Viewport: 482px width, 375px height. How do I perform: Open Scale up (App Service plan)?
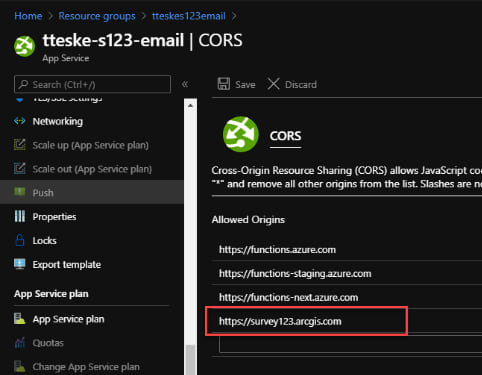point(91,145)
